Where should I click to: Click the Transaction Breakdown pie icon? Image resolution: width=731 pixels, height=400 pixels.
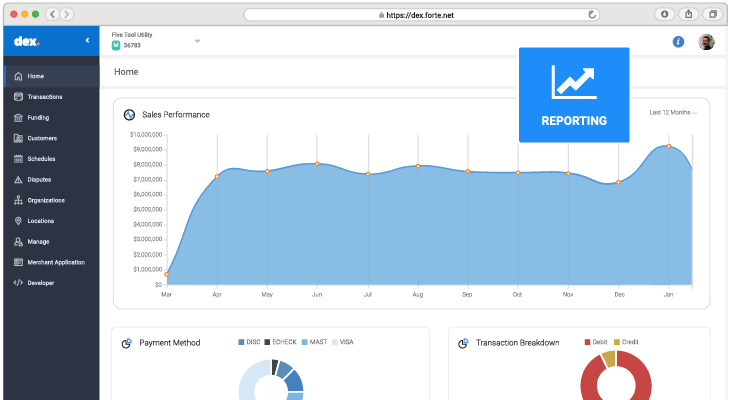pos(463,343)
